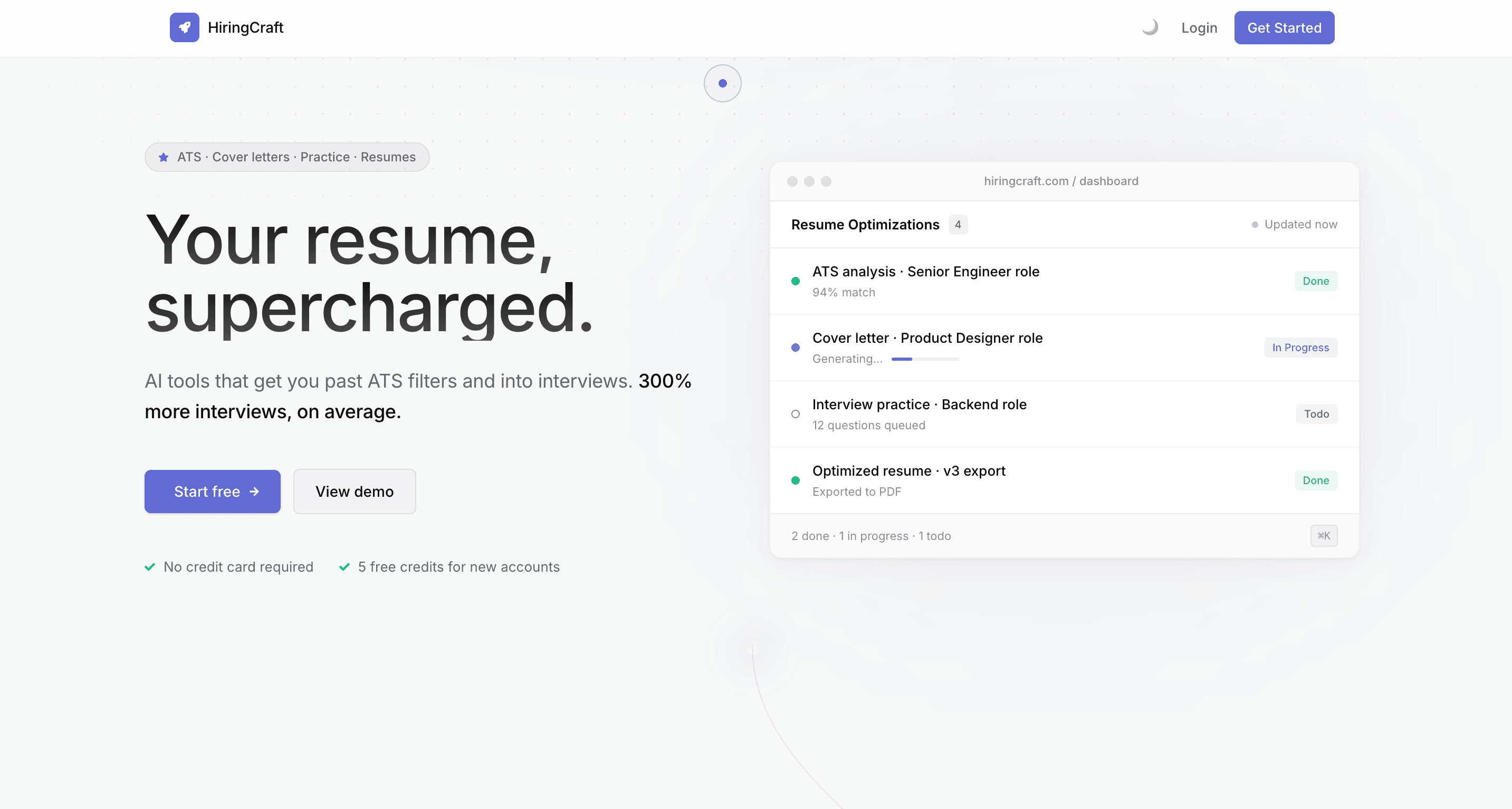Open the Login link

click(x=1199, y=27)
